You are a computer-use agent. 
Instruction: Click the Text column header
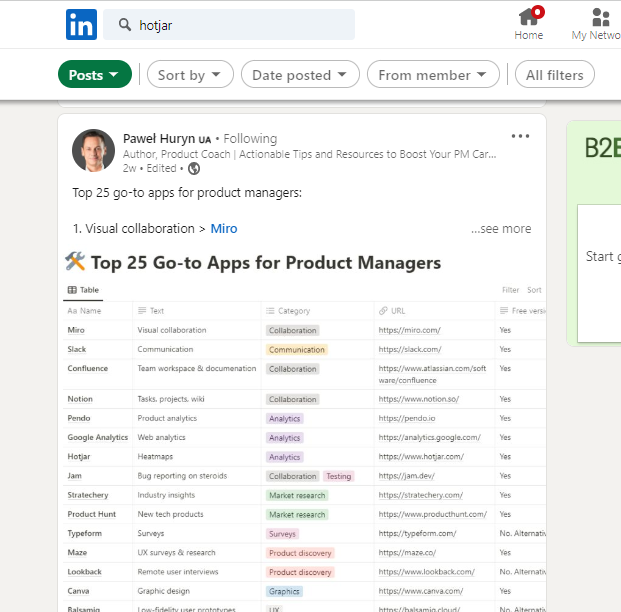click(x=151, y=311)
